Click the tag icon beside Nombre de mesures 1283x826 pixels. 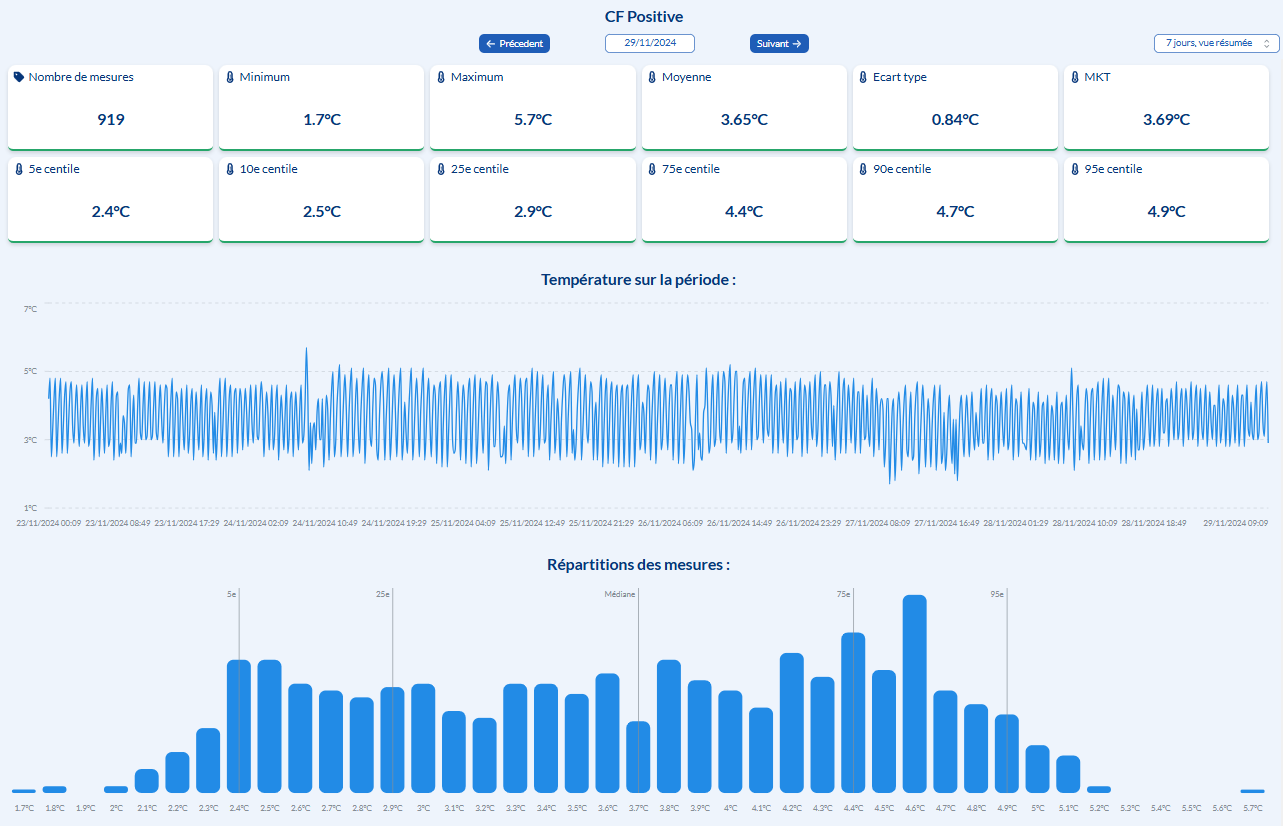point(19,77)
